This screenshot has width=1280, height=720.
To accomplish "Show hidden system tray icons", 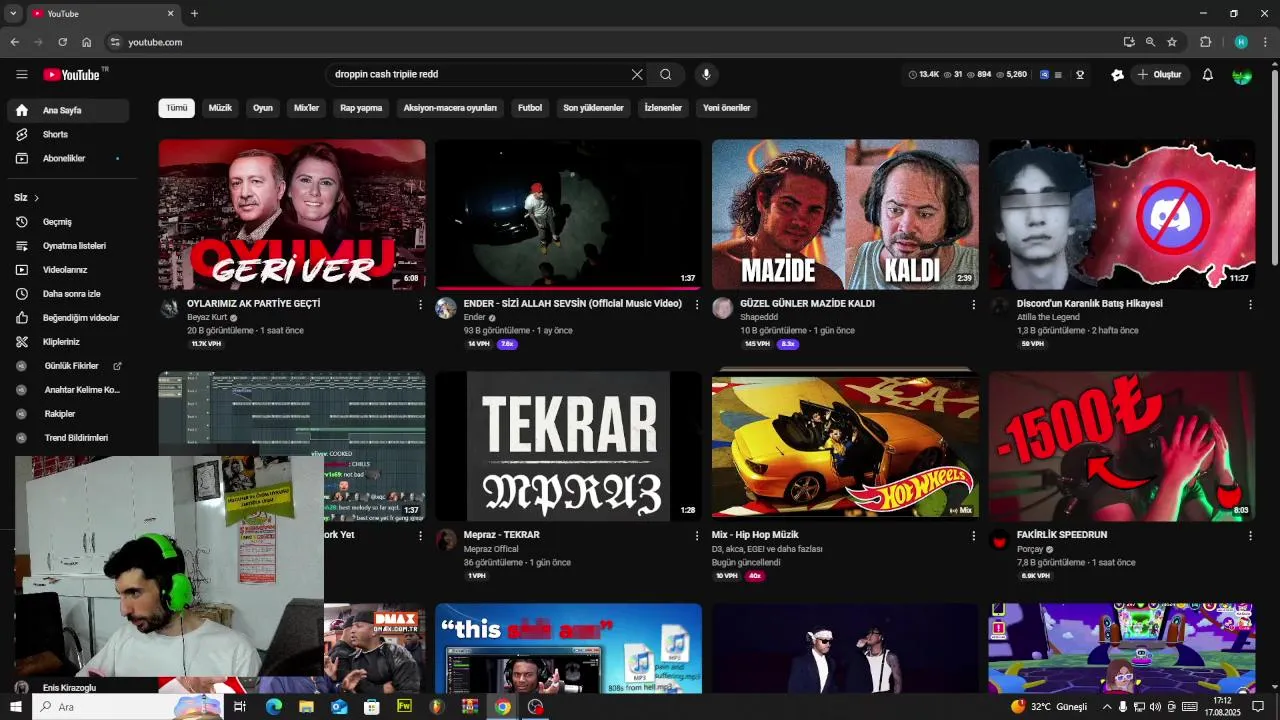I will pyautogui.click(x=1106, y=707).
